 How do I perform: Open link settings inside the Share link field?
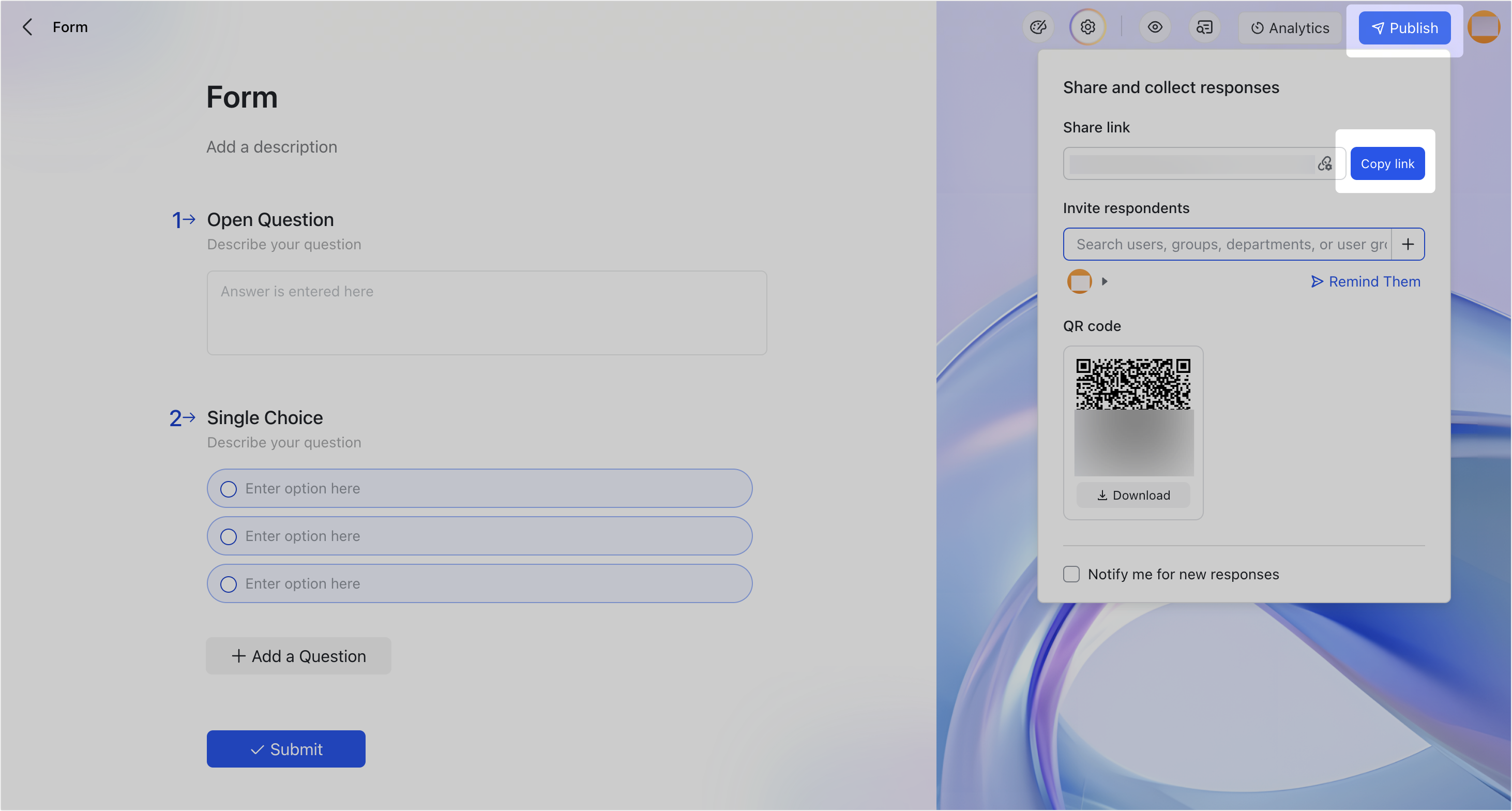point(1325,164)
